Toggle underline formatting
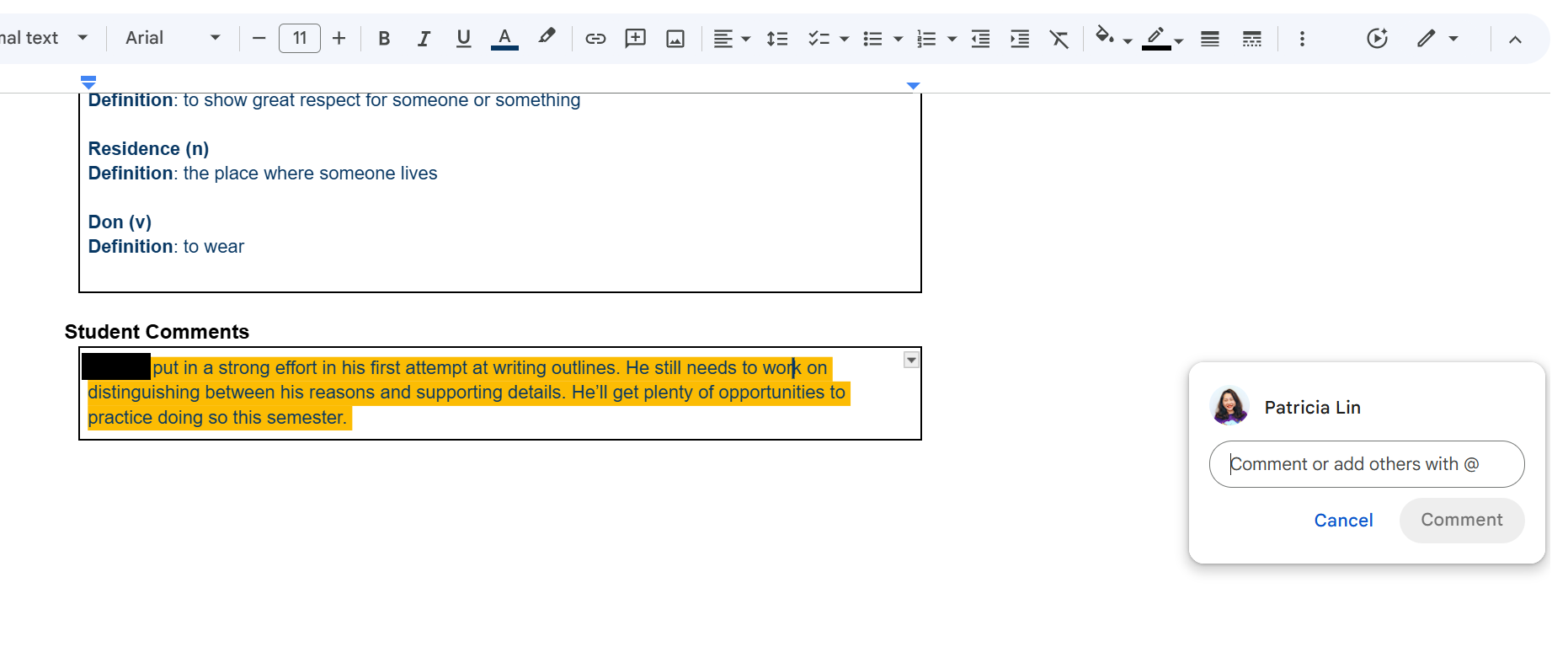Screen dimensions: 1568x652 463,39
